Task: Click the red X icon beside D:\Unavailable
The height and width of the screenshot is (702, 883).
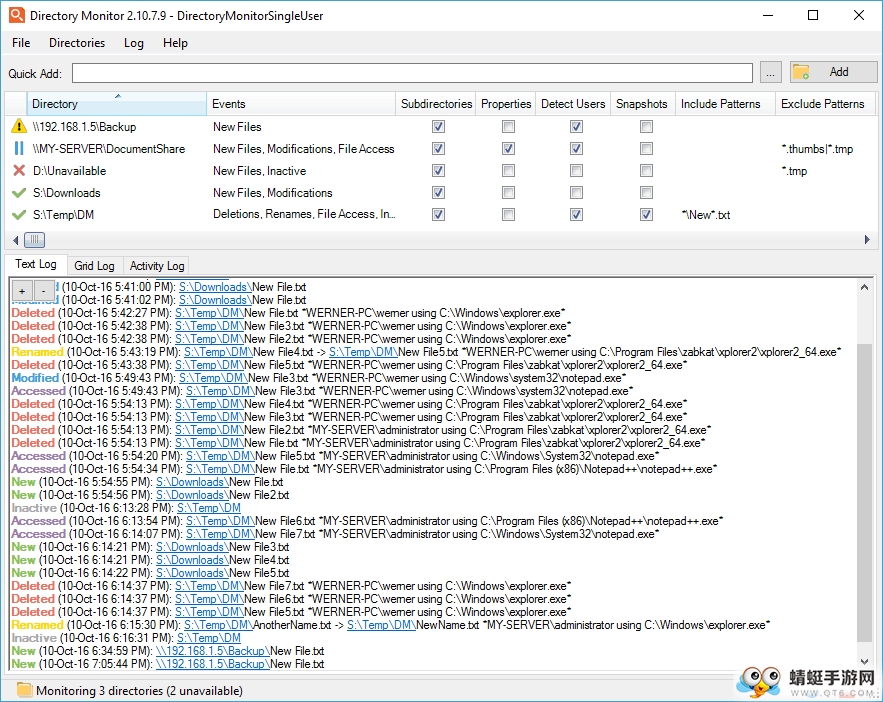Action: point(19,170)
